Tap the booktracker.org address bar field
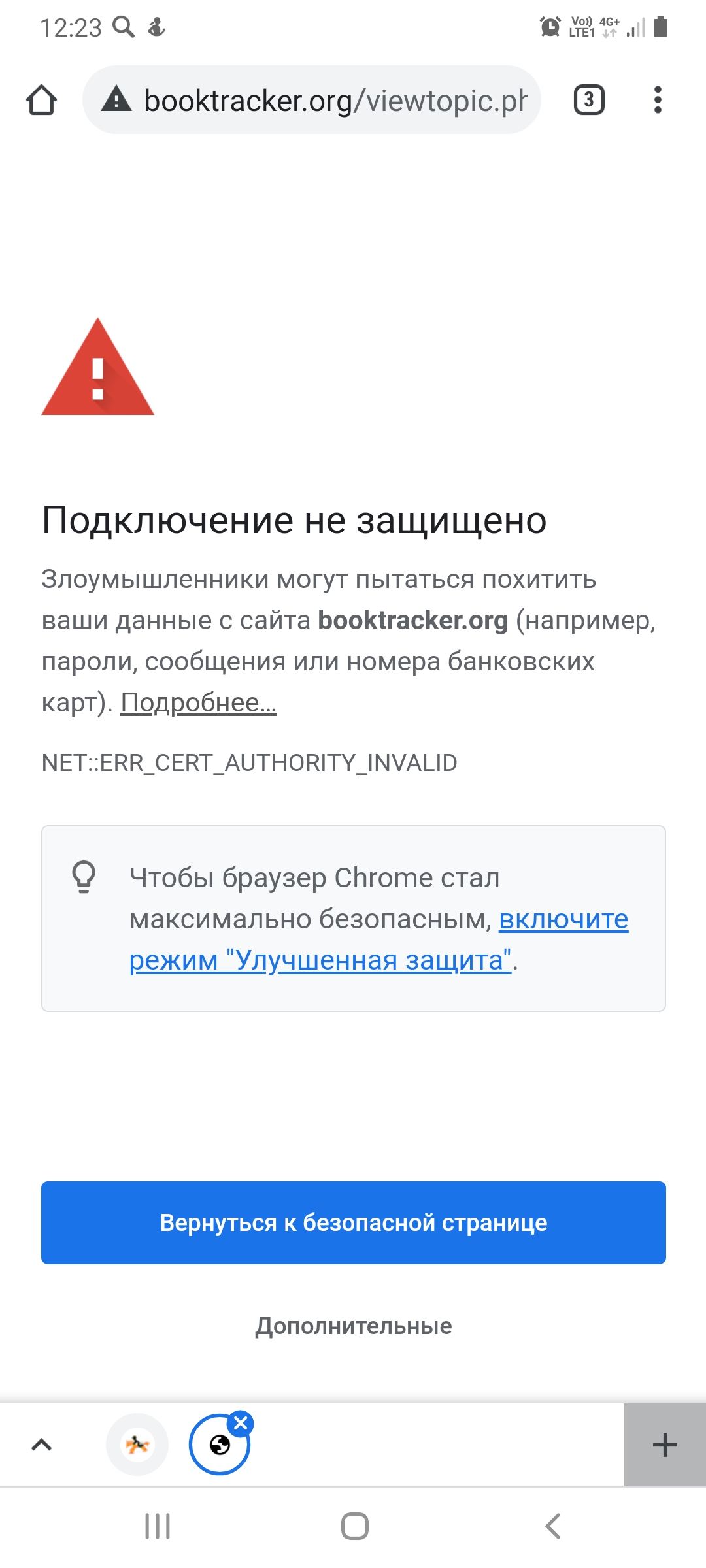Viewport: 706px width, 1568px height. (335, 100)
